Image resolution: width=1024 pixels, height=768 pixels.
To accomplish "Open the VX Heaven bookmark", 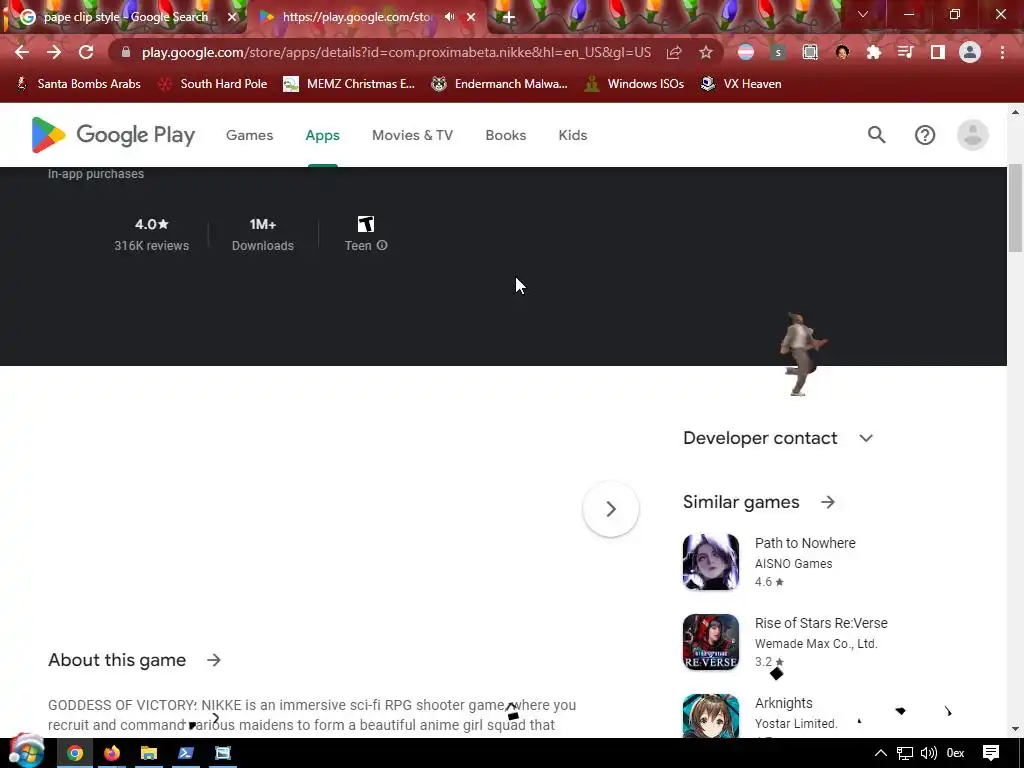I will (x=741, y=84).
